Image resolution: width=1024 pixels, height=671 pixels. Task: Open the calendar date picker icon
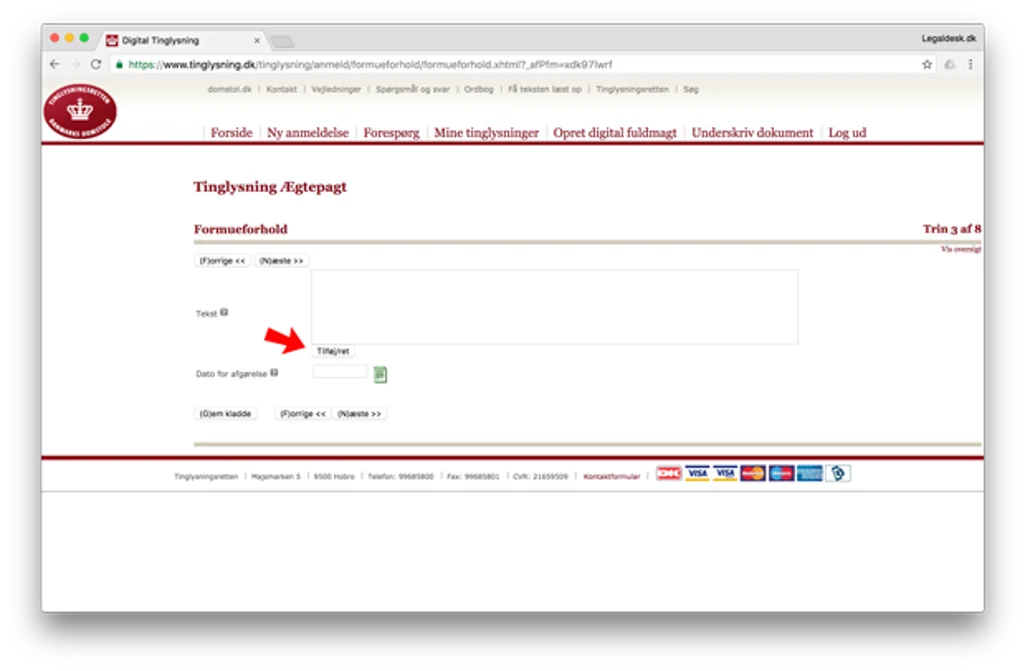click(x=380, y=374)
